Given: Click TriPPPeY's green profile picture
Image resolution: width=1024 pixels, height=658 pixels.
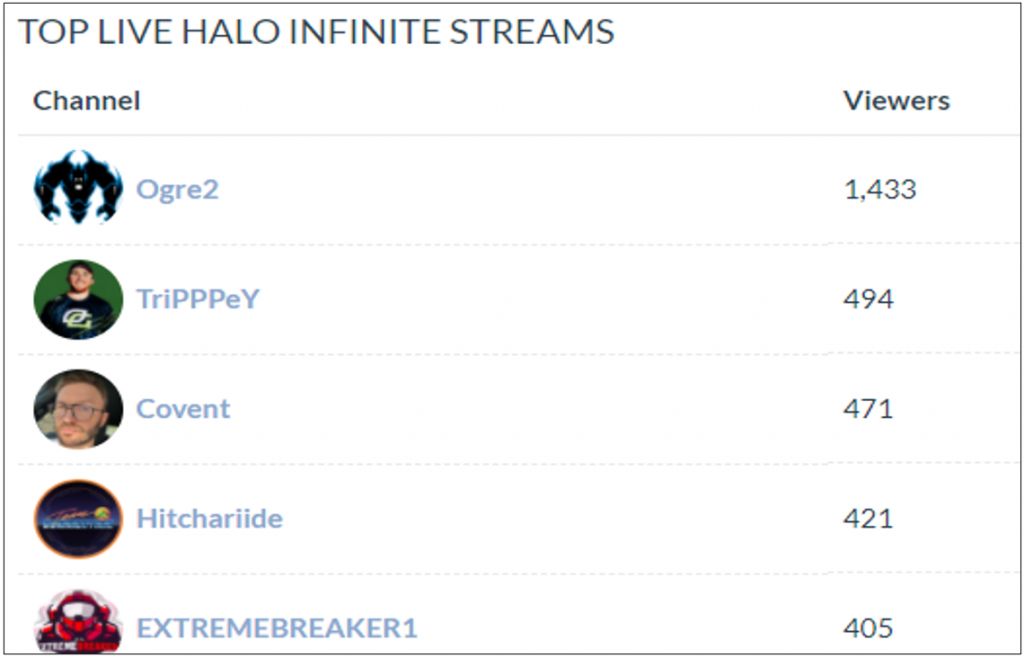Looking at the screenshot, I should click(x=78, y=300).
